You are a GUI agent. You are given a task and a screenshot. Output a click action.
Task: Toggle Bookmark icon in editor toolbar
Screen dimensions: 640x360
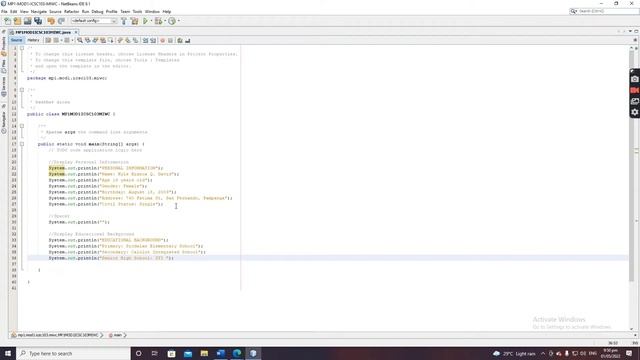tap(136, 40)
